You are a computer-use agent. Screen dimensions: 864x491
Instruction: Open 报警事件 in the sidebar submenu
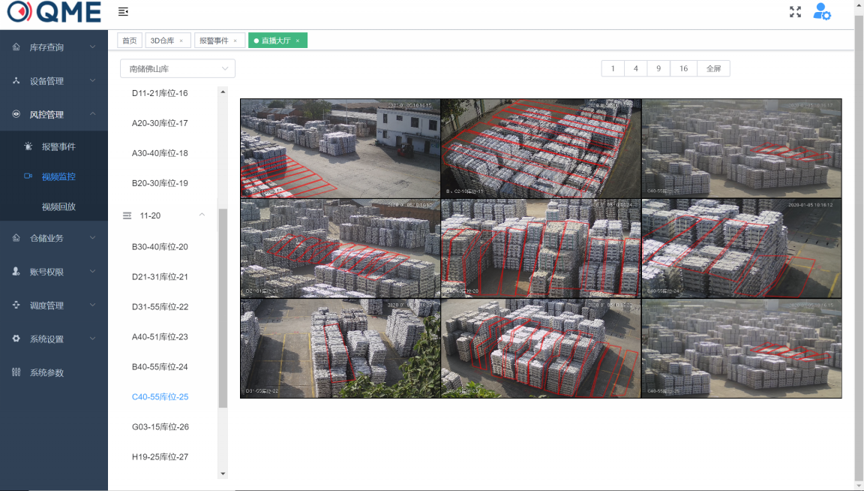(x=58, y=147)
